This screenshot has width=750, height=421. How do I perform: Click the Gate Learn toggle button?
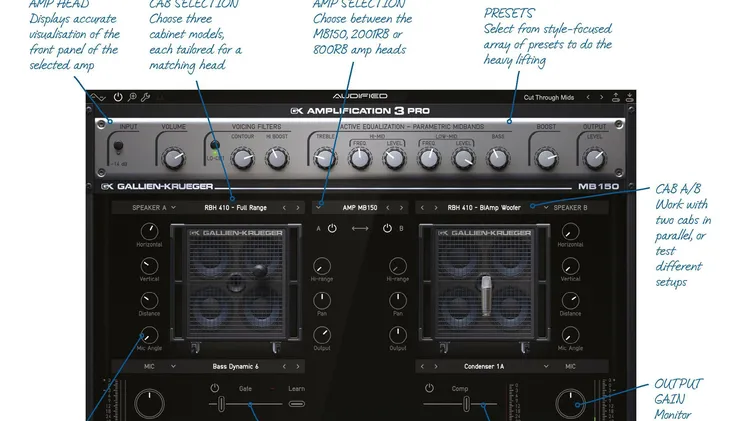click(x=297, y=404)
